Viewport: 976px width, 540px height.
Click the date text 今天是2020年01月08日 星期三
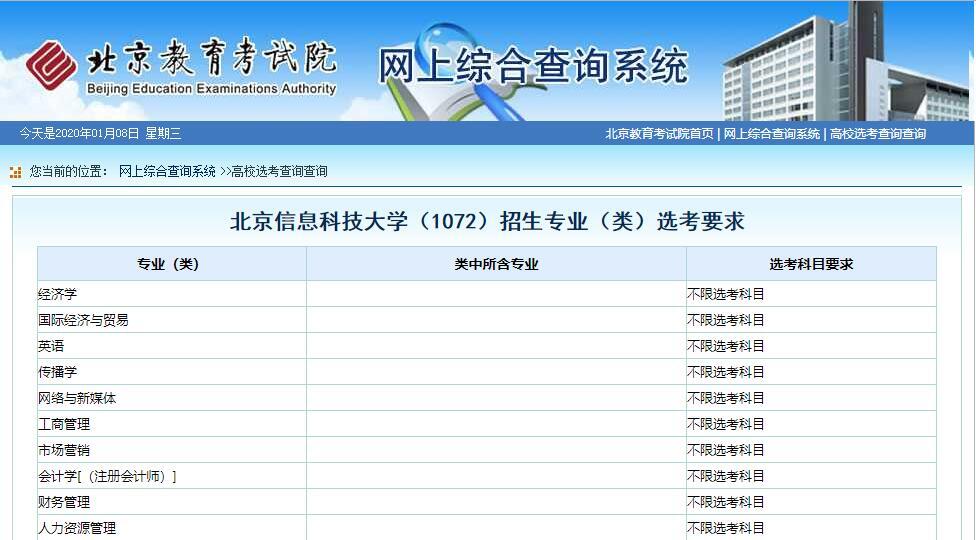point(100,133)
